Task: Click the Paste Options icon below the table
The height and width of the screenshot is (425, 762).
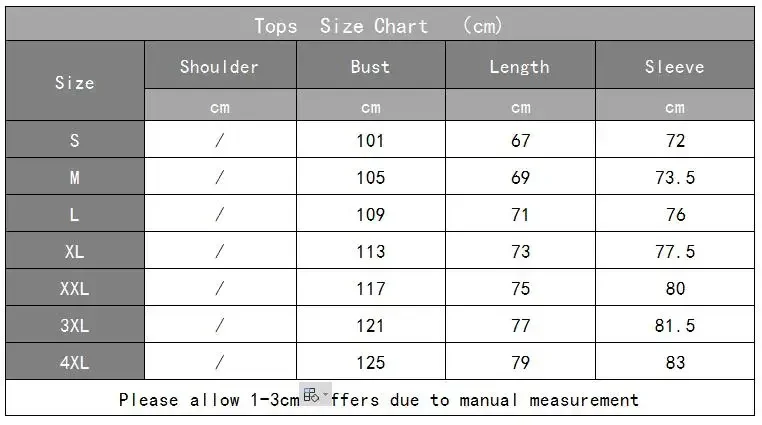Action: tap(310, 394)
